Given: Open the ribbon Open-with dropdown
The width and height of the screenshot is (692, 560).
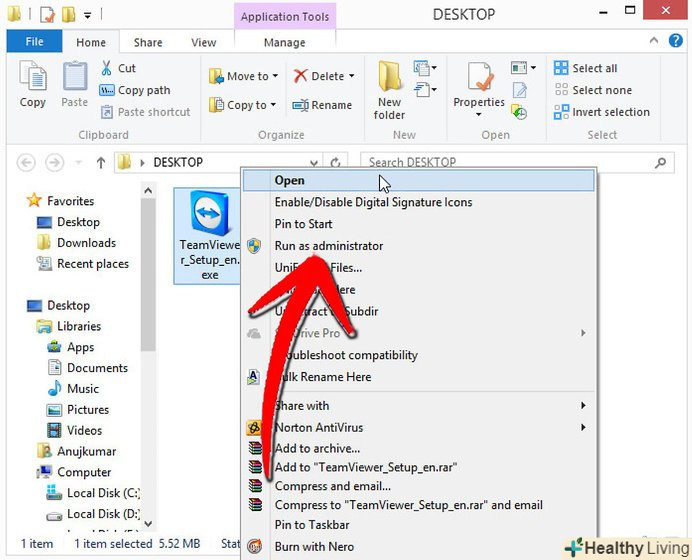Looking at the screenshot, I should (523, 68).
